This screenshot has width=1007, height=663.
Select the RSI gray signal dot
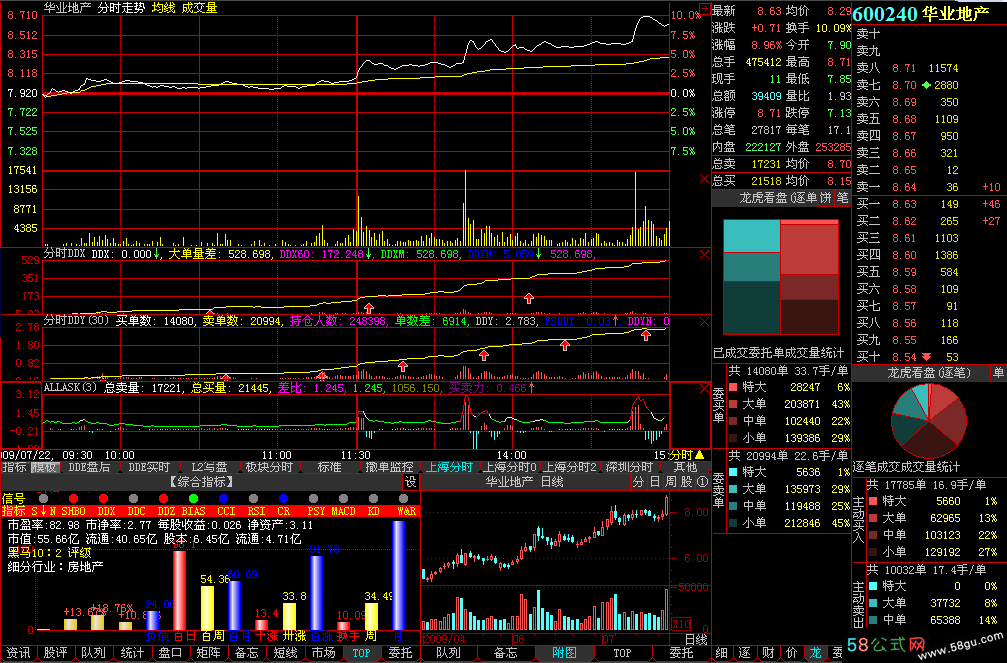click(x=254, y=499)
